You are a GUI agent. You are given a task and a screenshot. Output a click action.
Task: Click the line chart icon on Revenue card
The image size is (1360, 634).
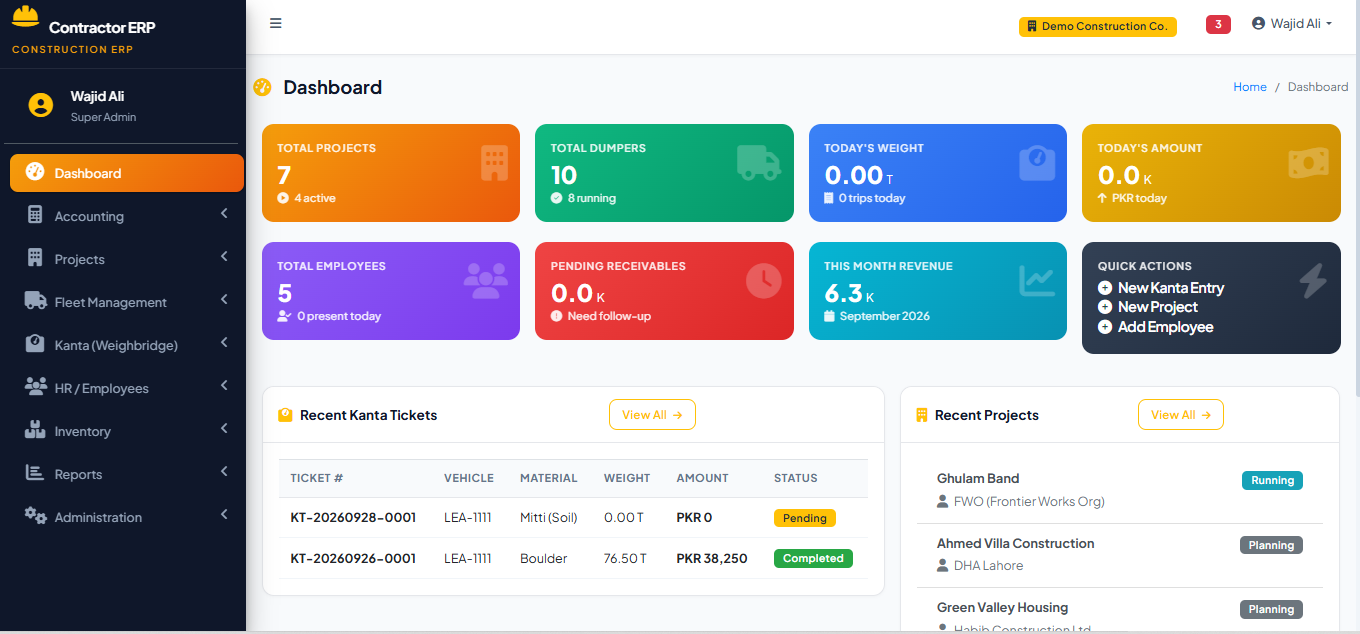pyautogui.click(x=1037, y=280)
